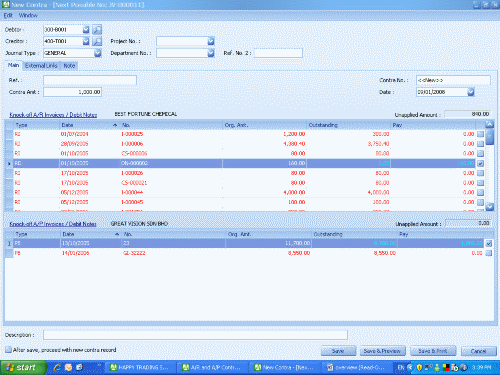Viewport: 500px width, 375px height.
Task: Switch to External Links tab
Action: click(x=41, y=66)
